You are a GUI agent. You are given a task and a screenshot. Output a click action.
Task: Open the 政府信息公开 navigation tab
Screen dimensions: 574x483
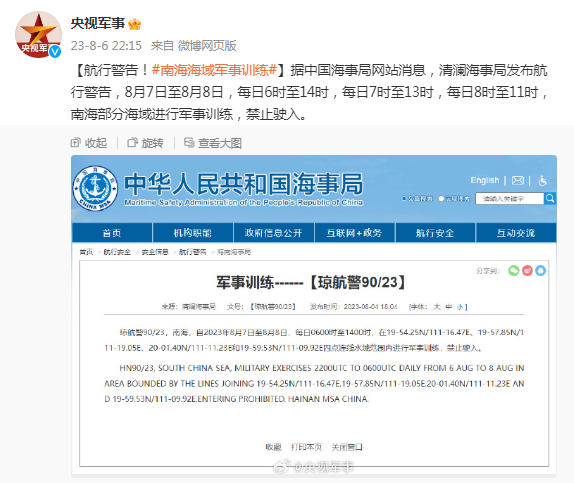273,233
